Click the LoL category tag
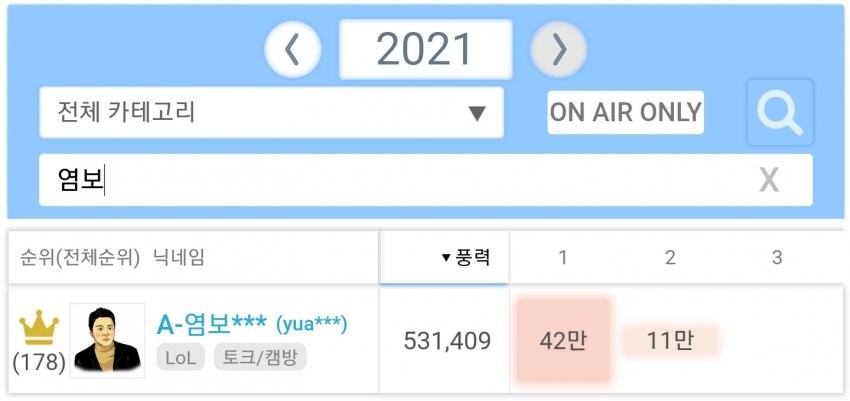The height and width of the screenshot is (401, 850). [x=181, y=358]
